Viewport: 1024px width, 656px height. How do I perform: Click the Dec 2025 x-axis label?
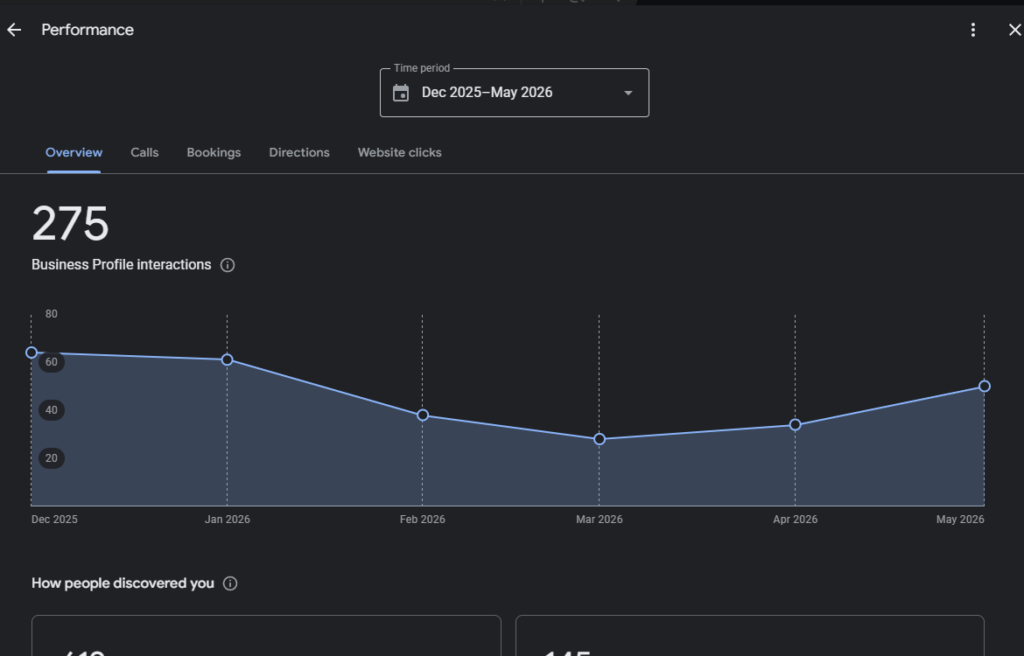pos(54,519)
